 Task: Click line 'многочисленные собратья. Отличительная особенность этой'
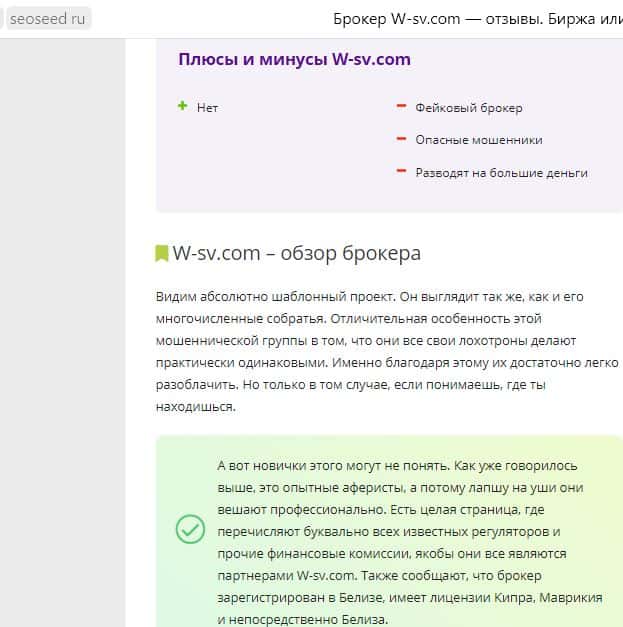point(349,319)
